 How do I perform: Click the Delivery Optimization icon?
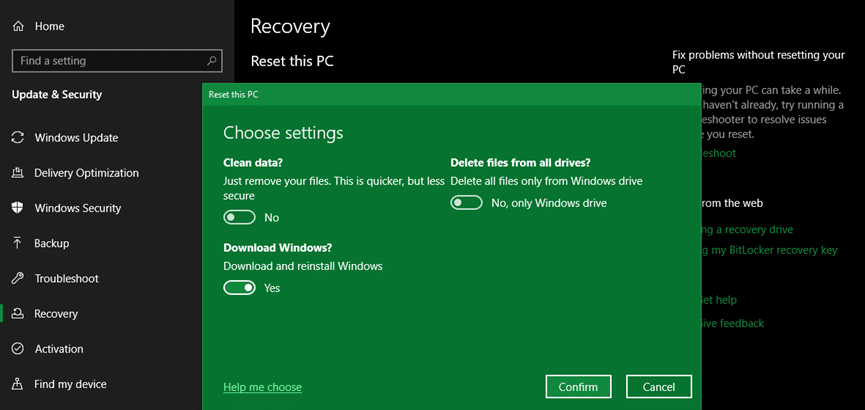pos(18,173)
